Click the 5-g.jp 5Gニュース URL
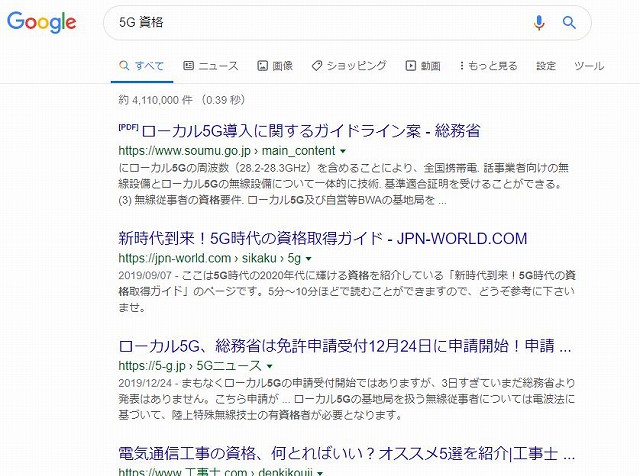640x476 pixels. coord(190,366)
